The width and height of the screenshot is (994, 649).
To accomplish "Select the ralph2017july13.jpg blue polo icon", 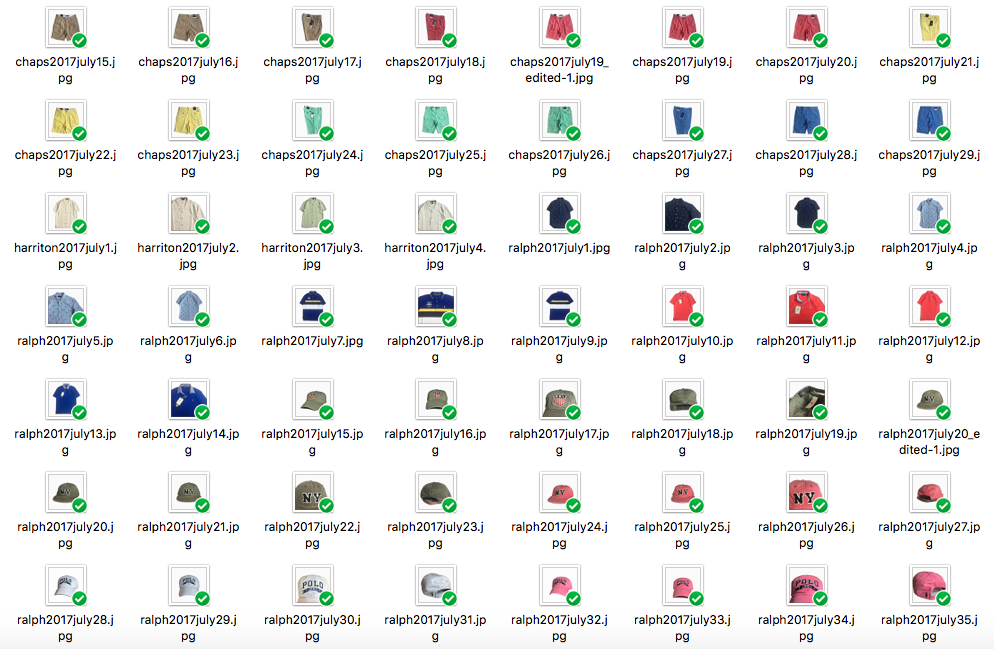I will (x=65, y=400).
